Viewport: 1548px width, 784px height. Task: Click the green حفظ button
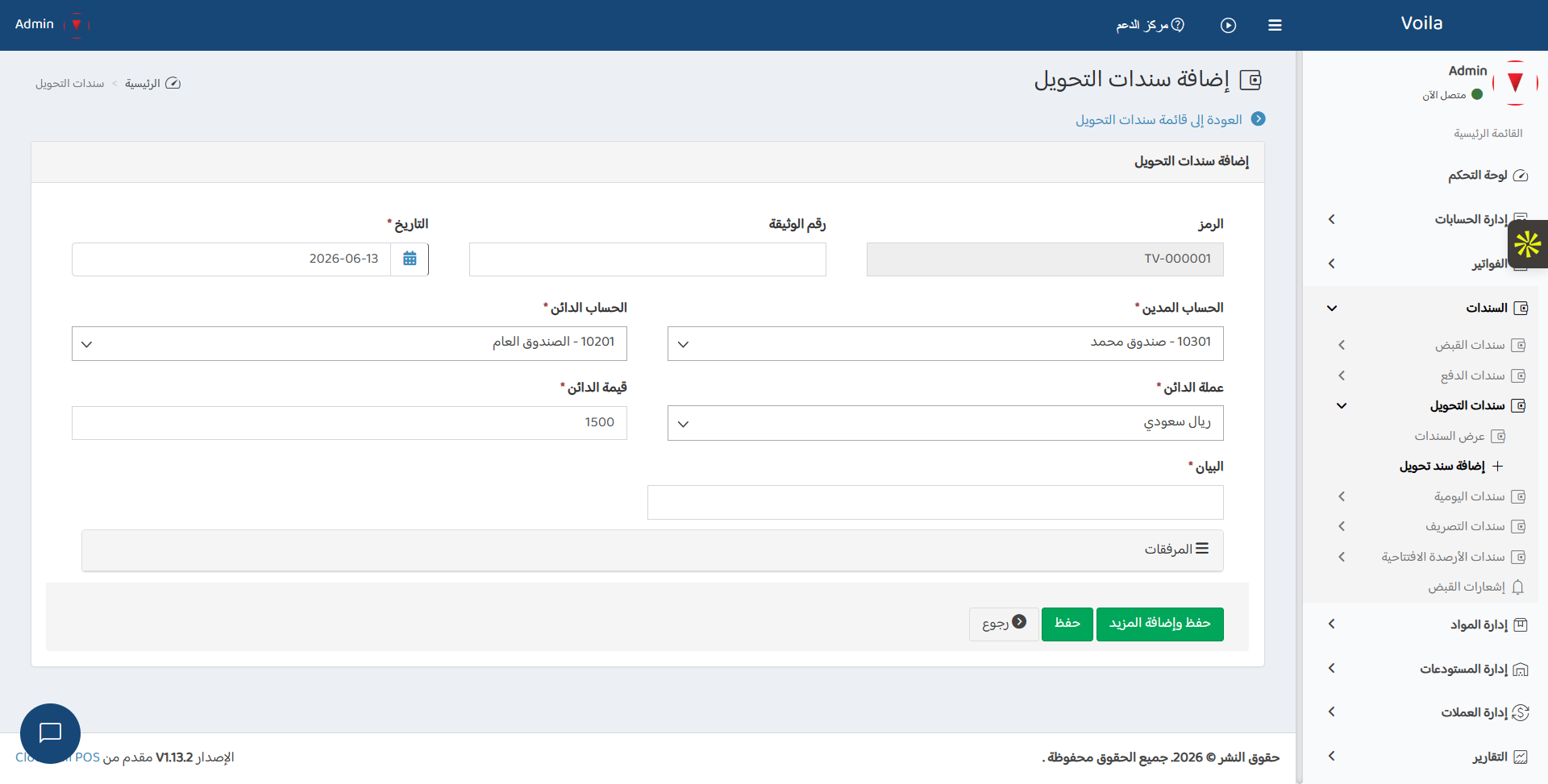click(1067, 624)
